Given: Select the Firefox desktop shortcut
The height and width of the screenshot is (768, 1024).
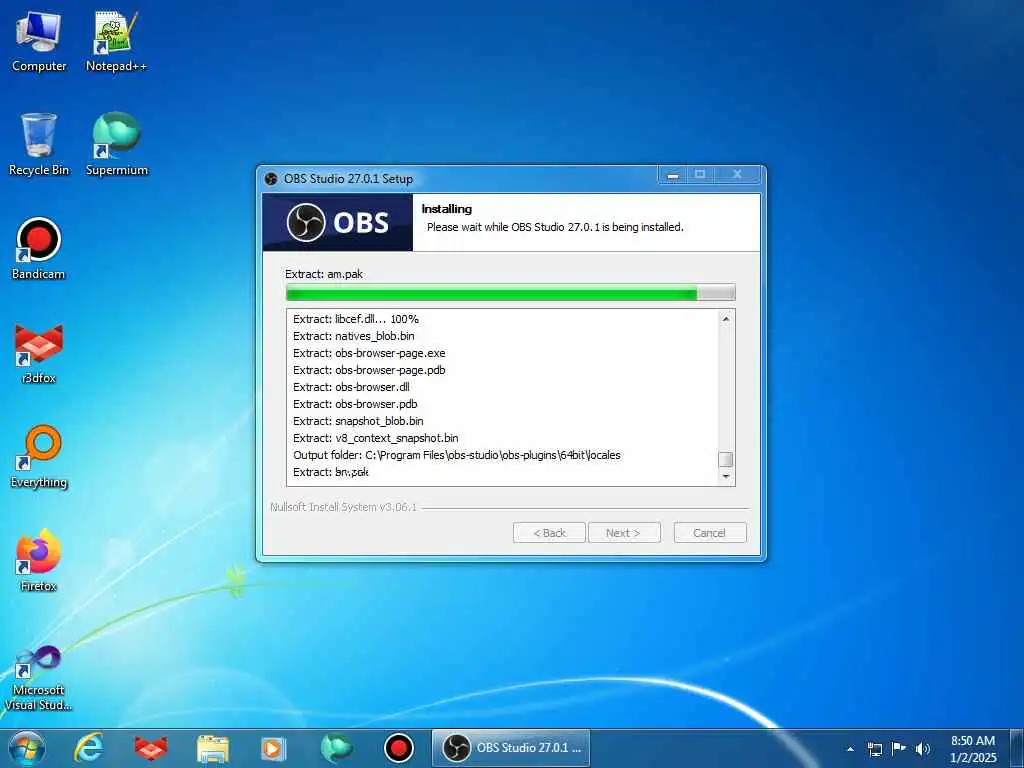Looking at the screenshot, I should [39, 561].
